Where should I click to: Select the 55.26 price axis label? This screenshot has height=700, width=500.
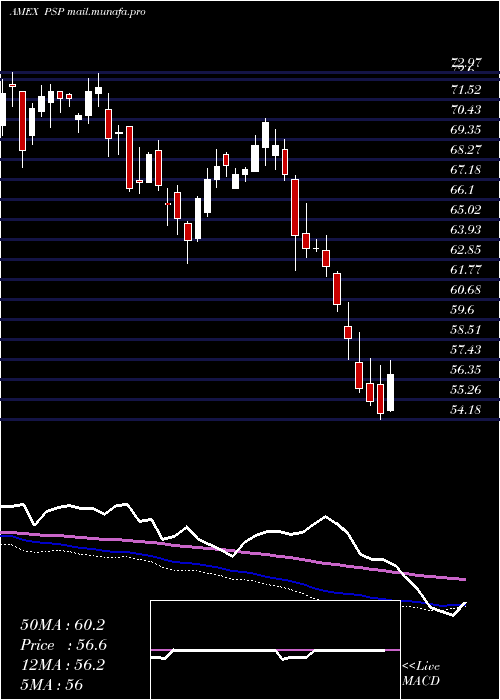(466, 390)
